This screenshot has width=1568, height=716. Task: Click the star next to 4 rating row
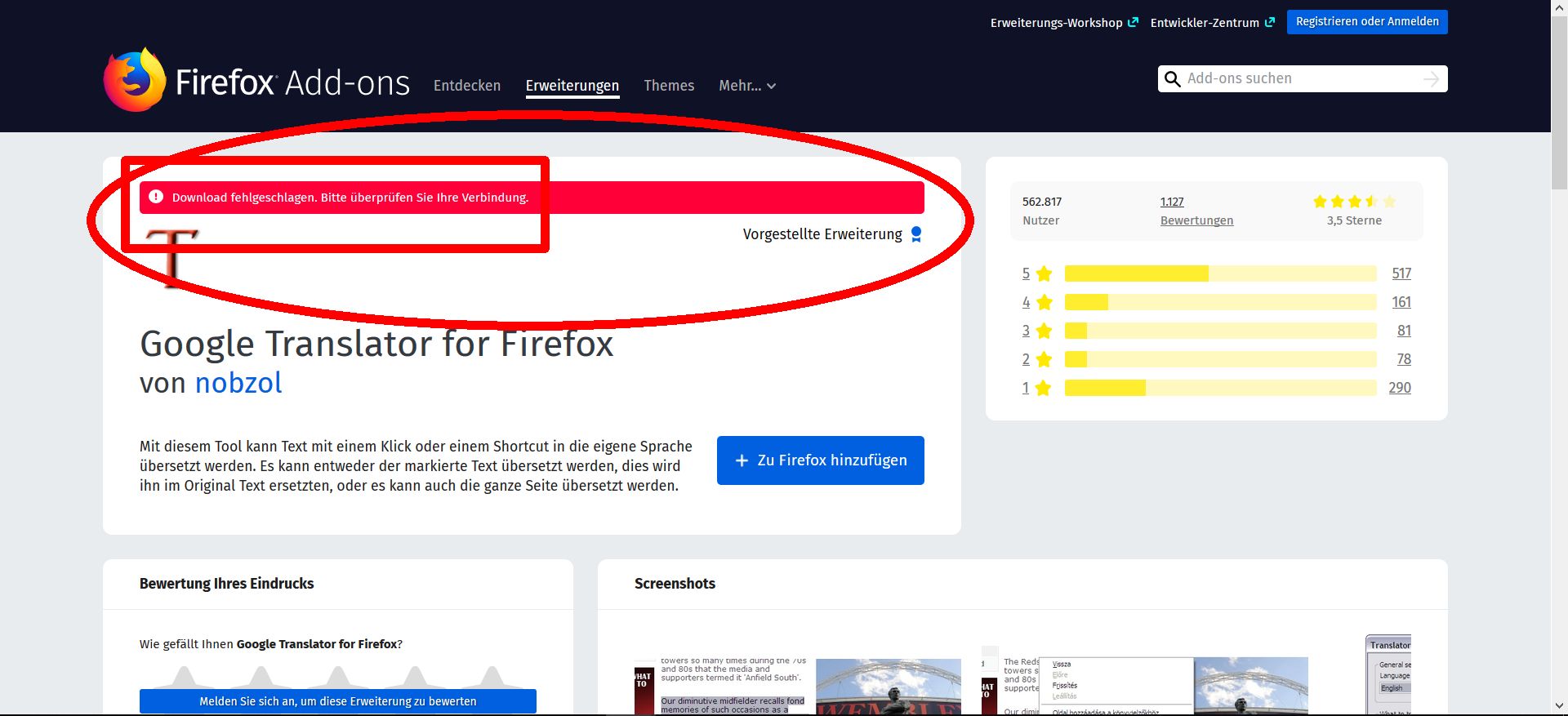[1044, 302]
